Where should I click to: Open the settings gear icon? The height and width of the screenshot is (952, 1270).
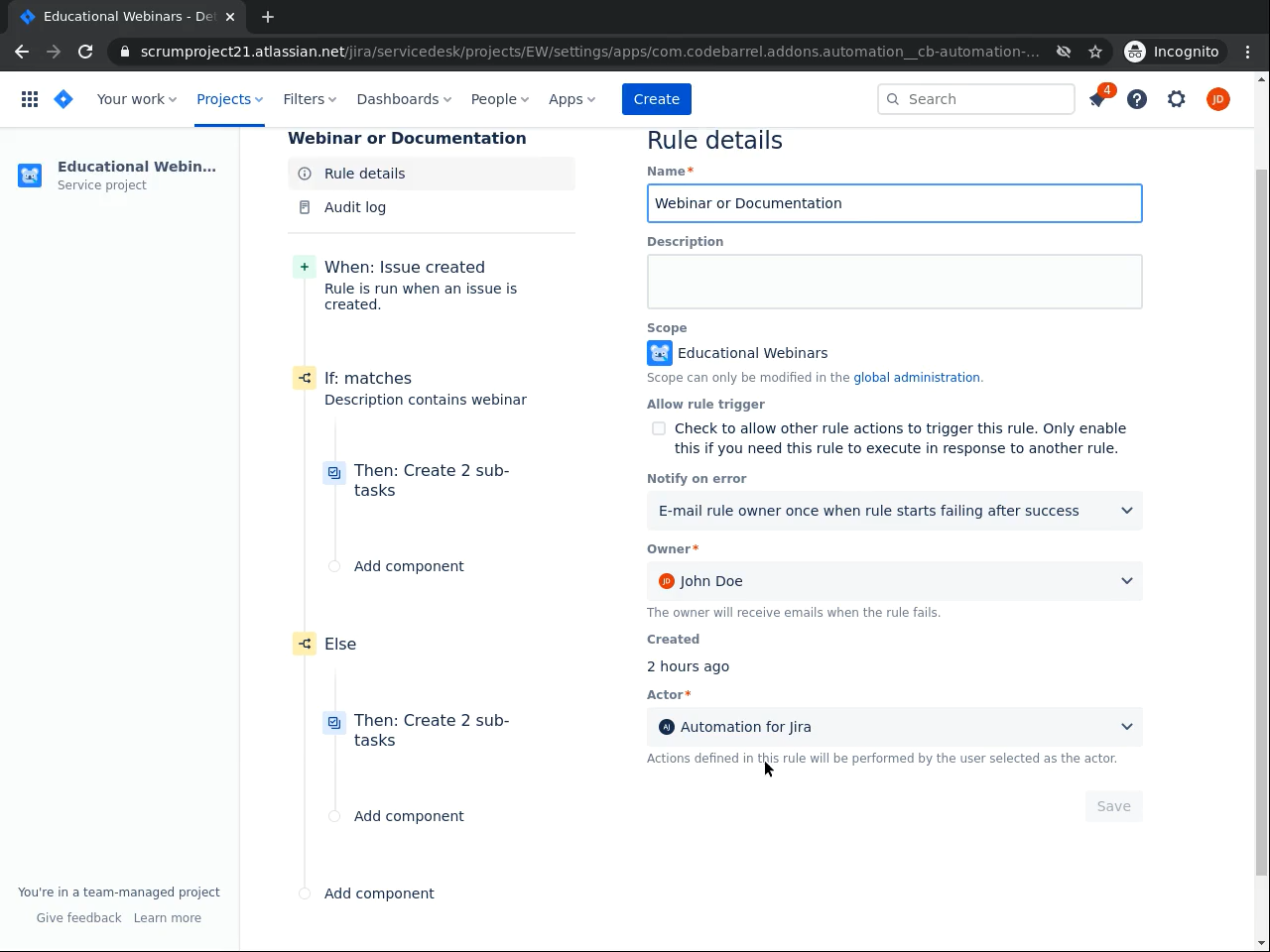click(x=1177, y=99)
